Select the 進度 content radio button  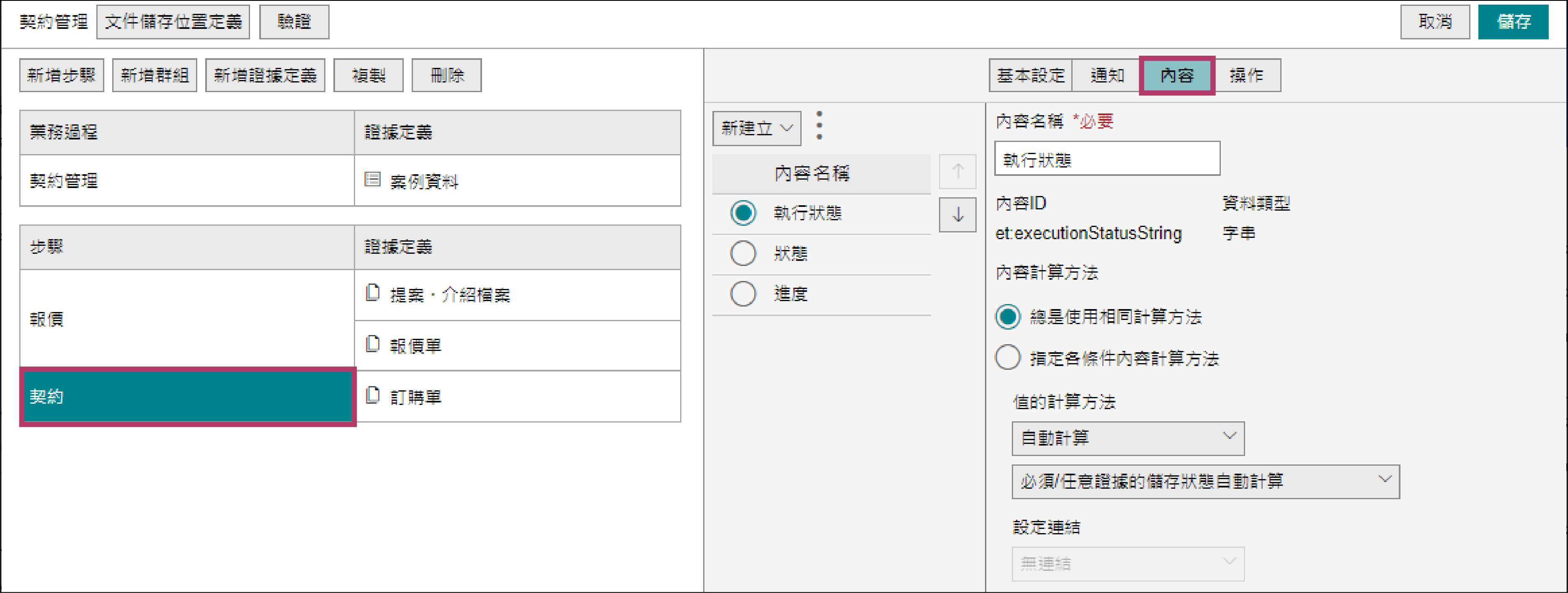(743, 294)
